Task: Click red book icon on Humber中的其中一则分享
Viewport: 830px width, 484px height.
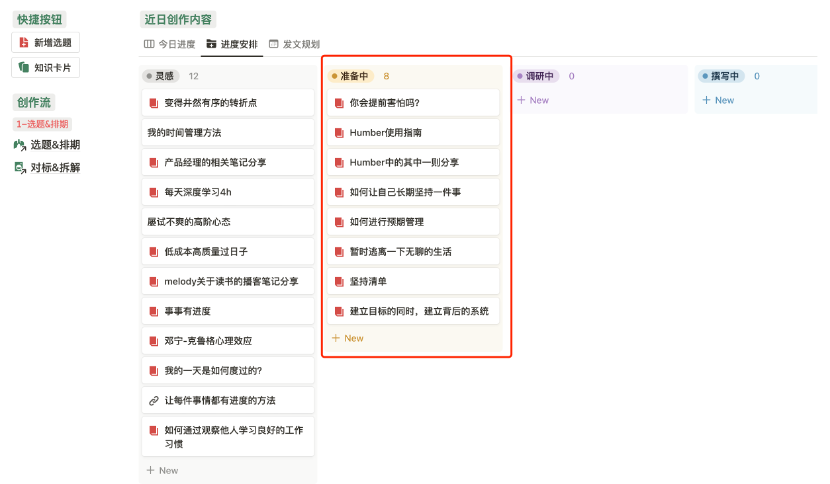Action: click(339, 163)
